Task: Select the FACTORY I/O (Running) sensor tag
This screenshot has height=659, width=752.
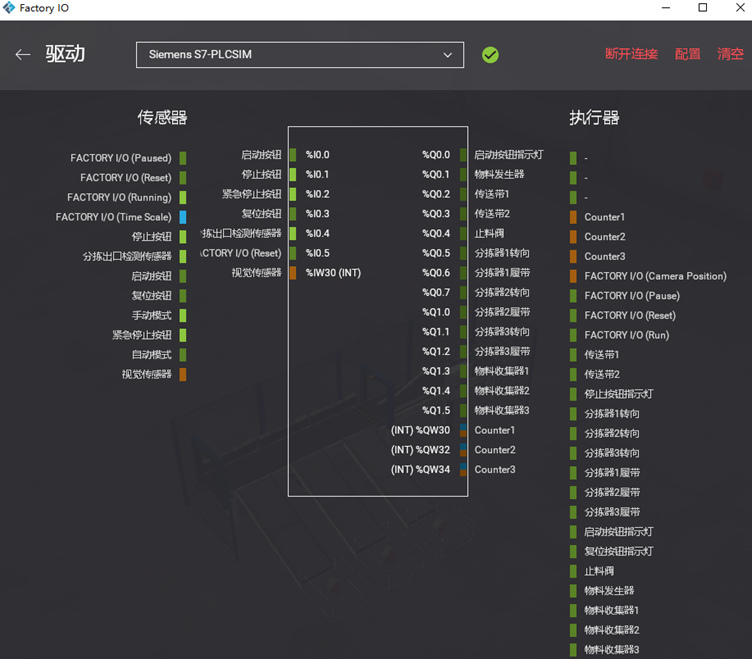Action: pos(119,197)
